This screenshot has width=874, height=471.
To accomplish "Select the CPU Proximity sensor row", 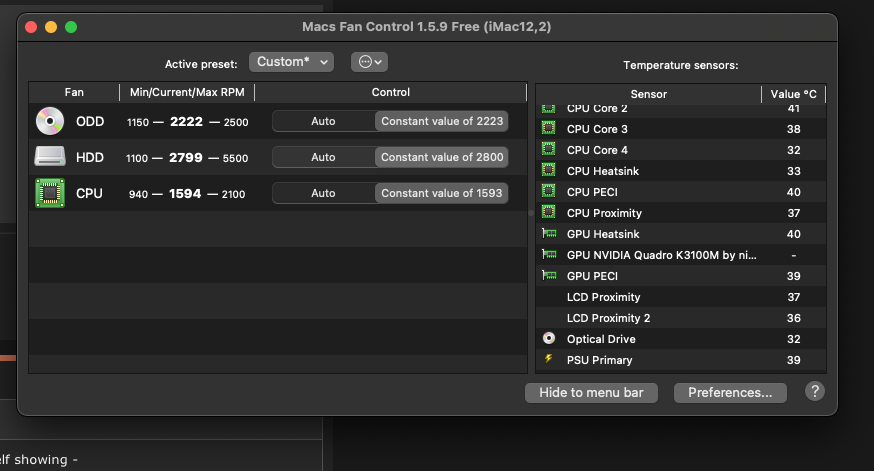I will click(681, 213).
